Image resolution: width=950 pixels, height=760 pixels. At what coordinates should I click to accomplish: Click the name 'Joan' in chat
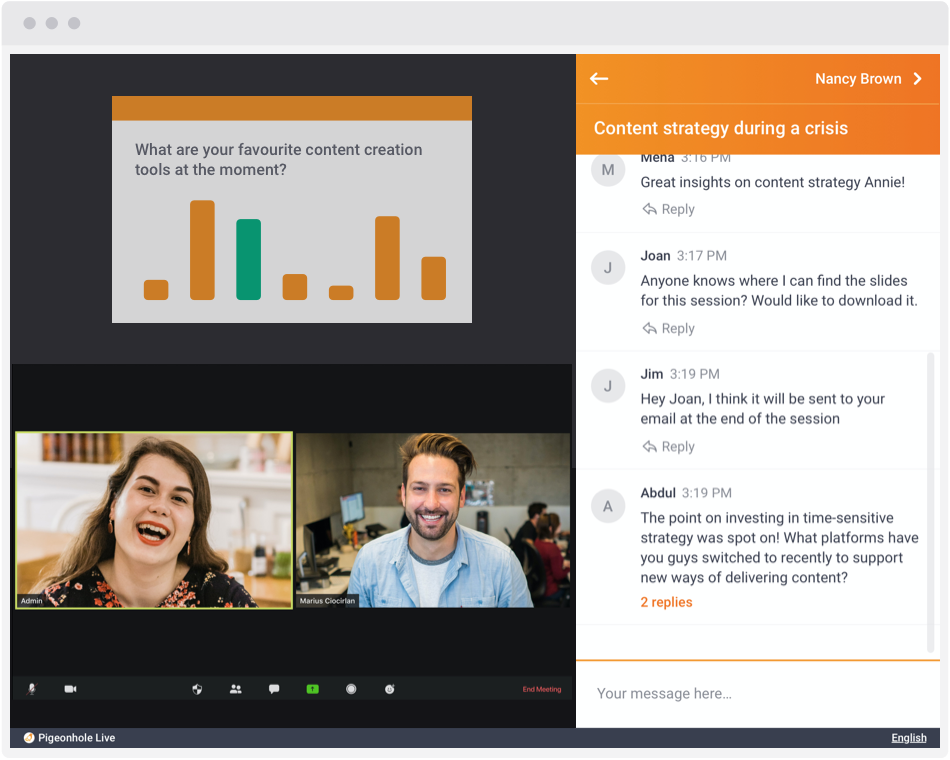656,256
